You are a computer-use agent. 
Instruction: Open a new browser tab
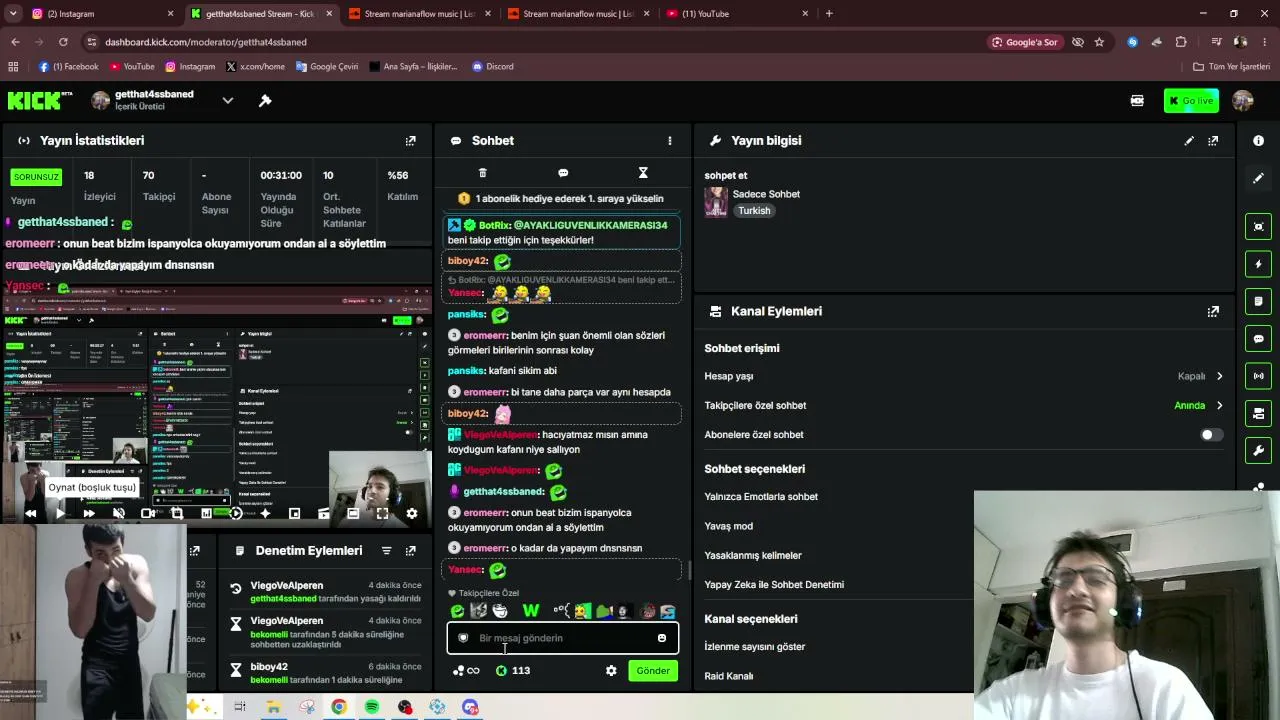point(829,14)
